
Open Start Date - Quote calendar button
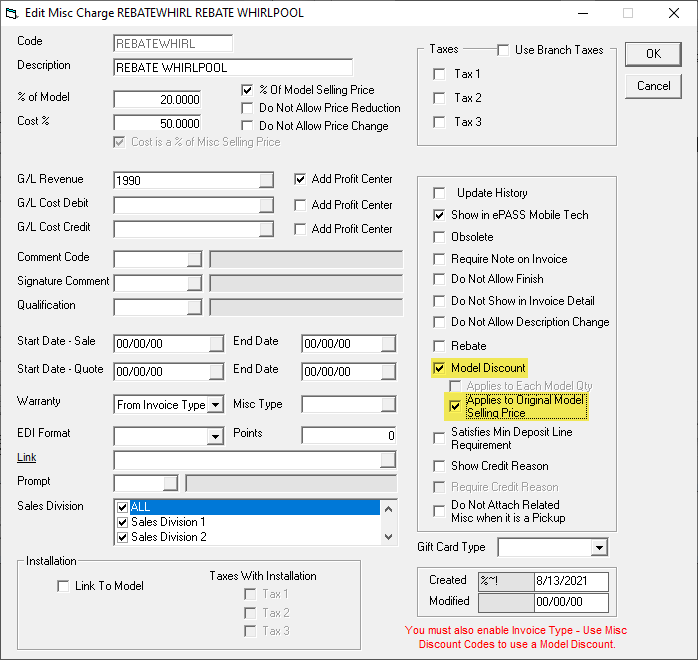click(x=216, y=372)
